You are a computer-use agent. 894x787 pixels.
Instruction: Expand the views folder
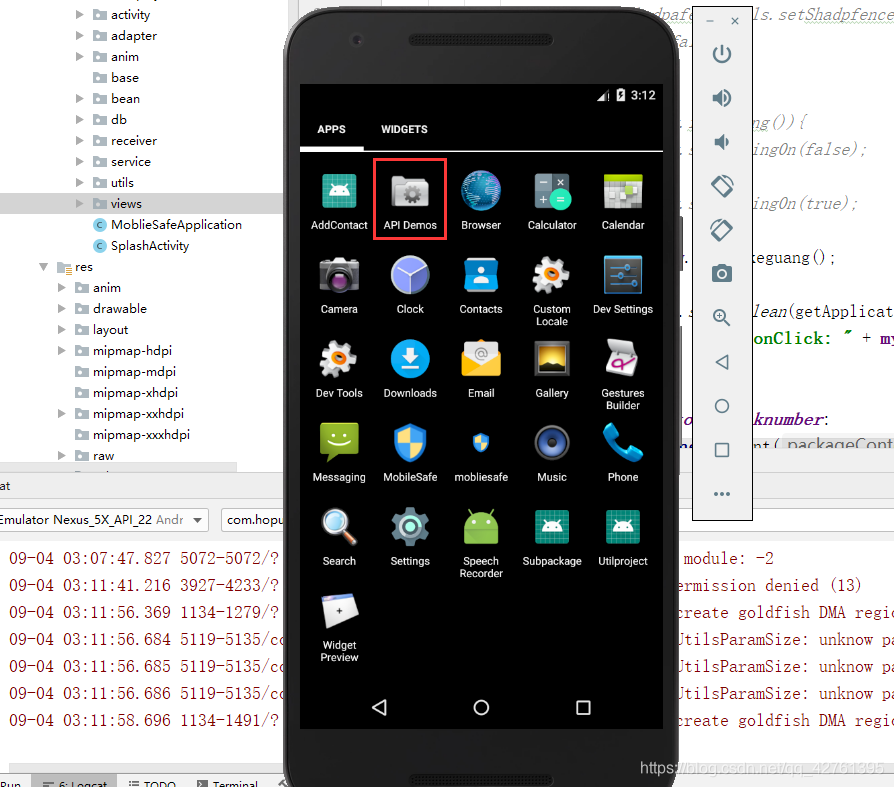[80, 204]
